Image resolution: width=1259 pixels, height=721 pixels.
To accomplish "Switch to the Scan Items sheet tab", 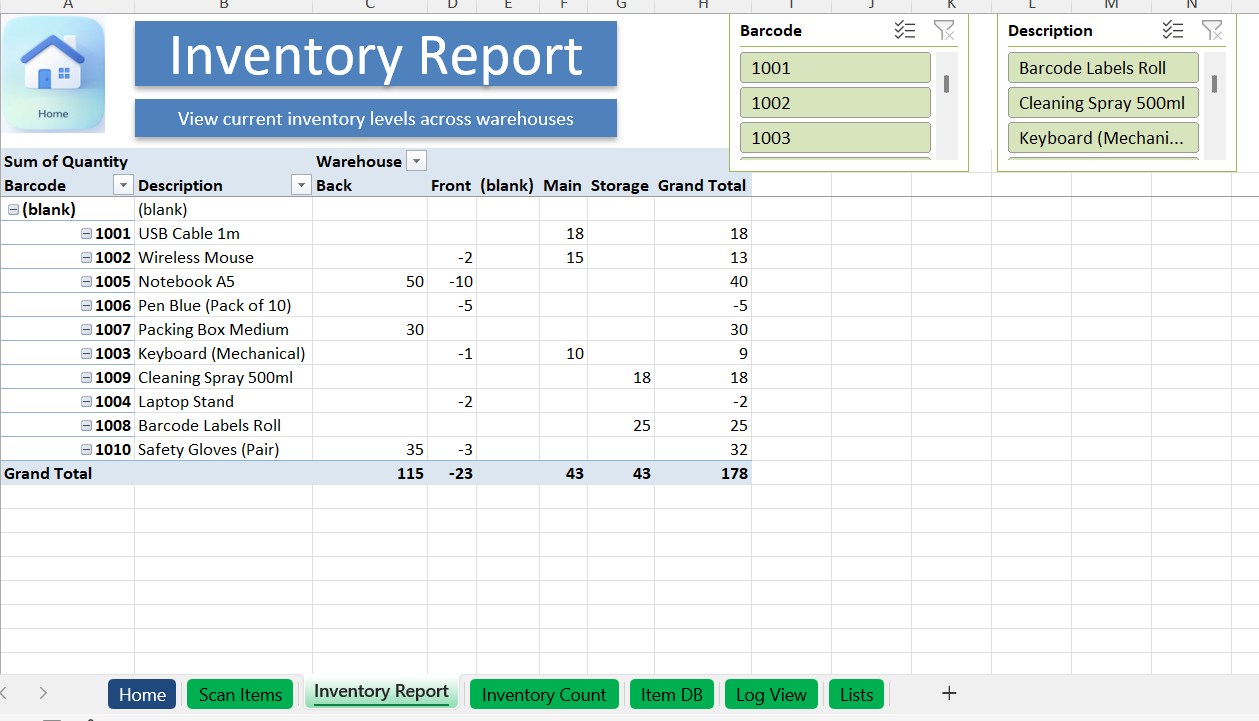I will point(240,695).
